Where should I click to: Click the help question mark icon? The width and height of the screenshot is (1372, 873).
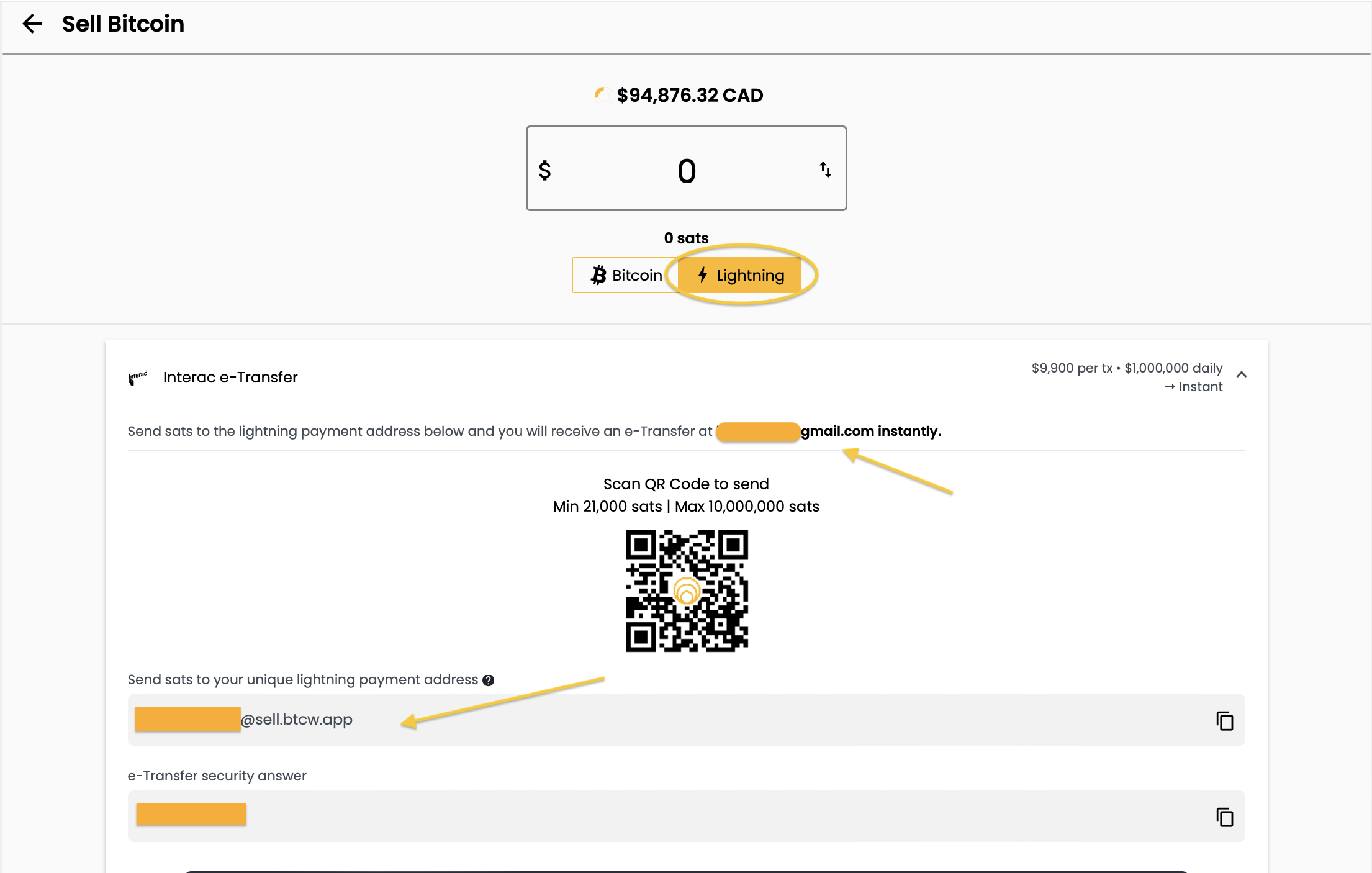click(489, 681)
